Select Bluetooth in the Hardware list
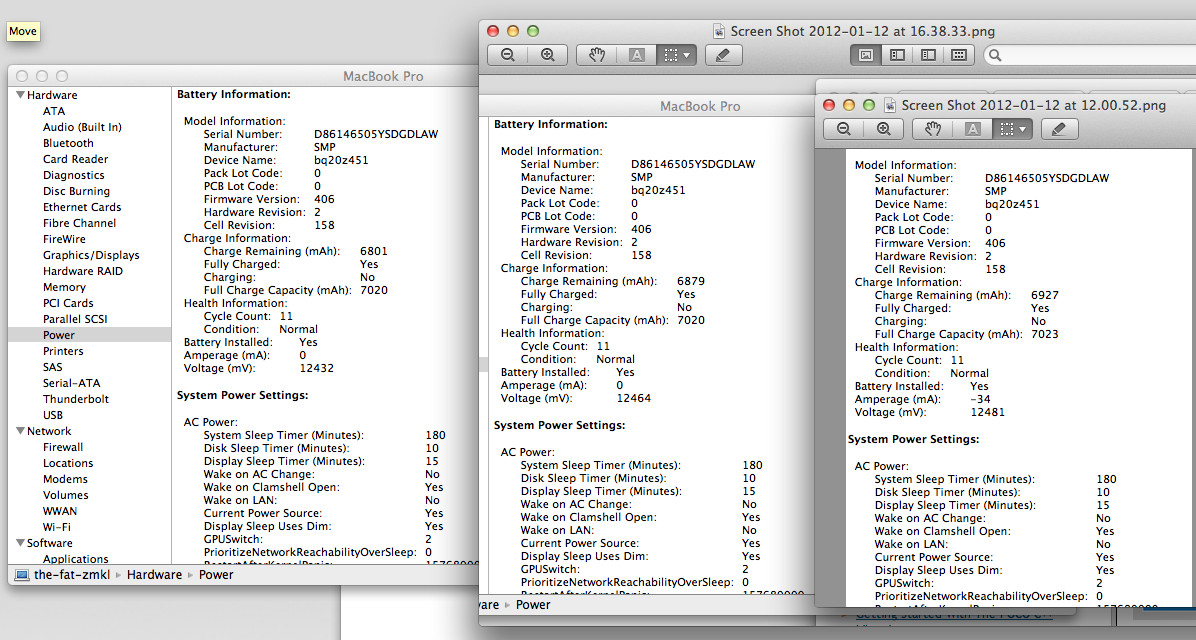The height and width of the screenshot is (640, 1196). pyautogui.click(x=68, y=143)
